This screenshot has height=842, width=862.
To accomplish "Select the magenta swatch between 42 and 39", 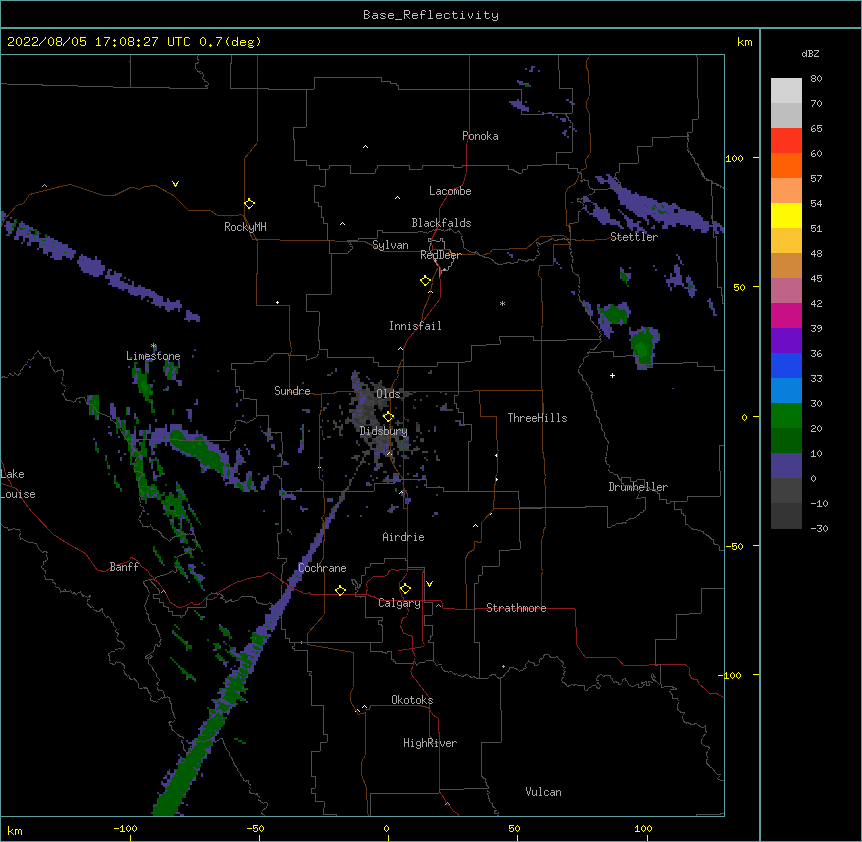I will pyautogui.click(x=786, y=315).
